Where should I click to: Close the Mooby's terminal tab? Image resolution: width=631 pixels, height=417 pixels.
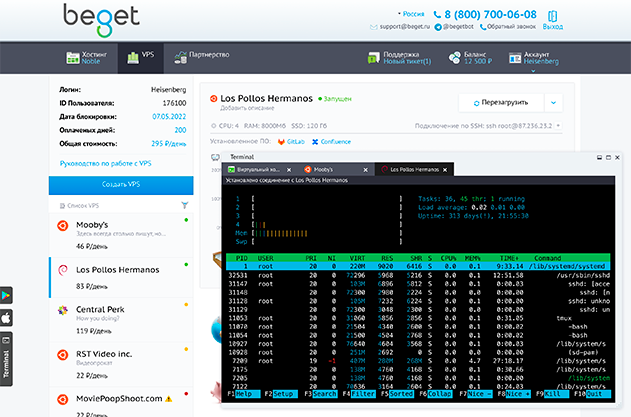click(x=365, y=170)
